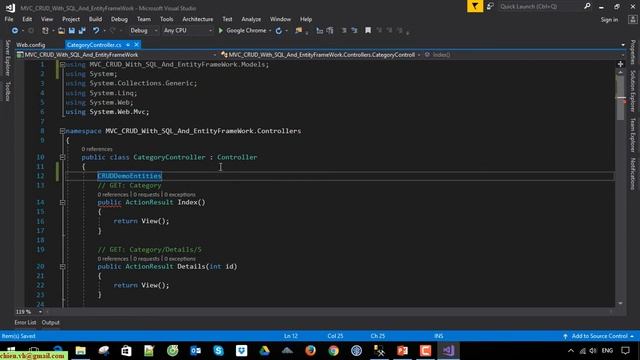
Task: Click the Save All toolbar icon
Action: (82, 31)
